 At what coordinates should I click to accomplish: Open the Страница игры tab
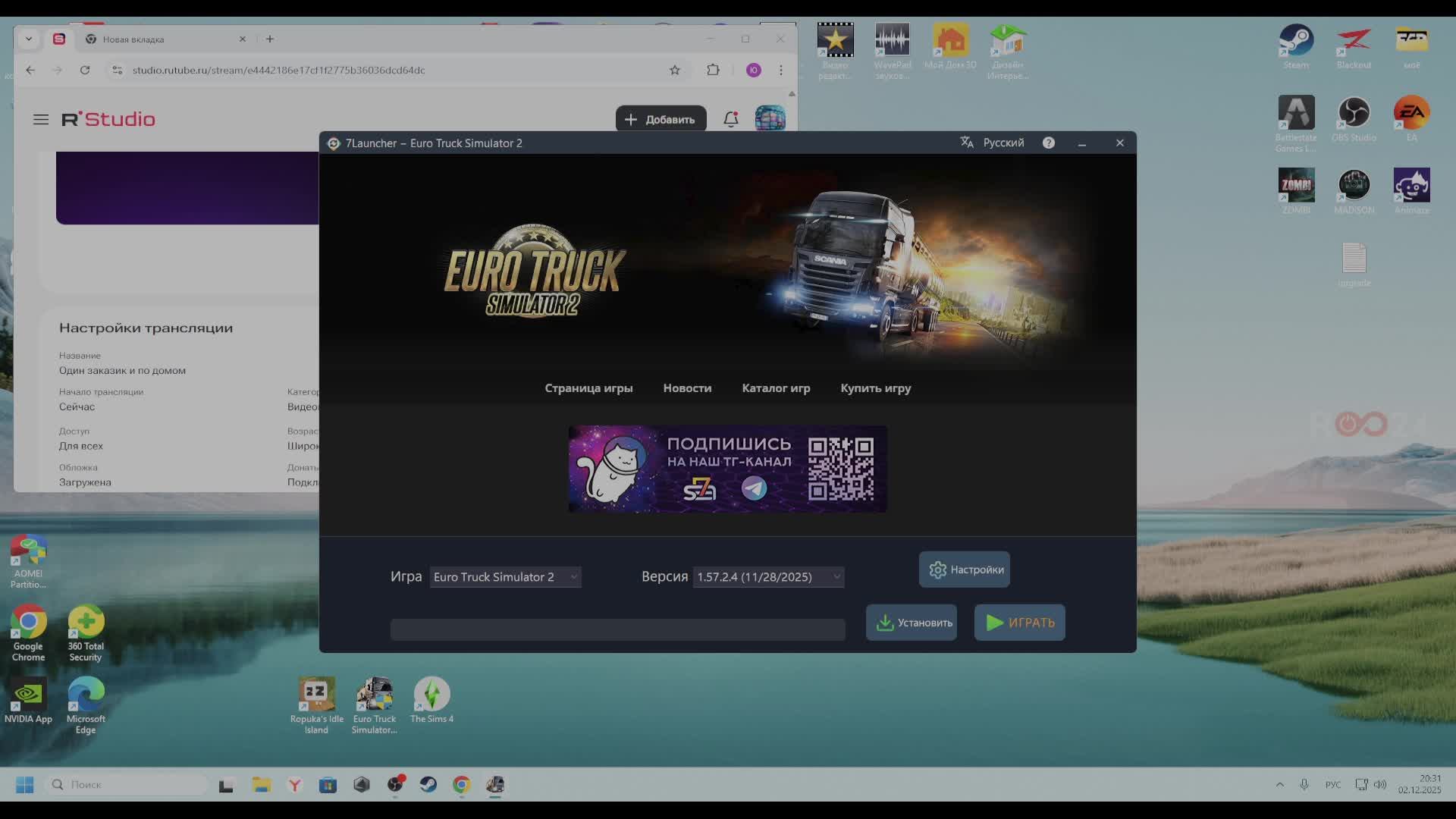click(x=588, y=388)
